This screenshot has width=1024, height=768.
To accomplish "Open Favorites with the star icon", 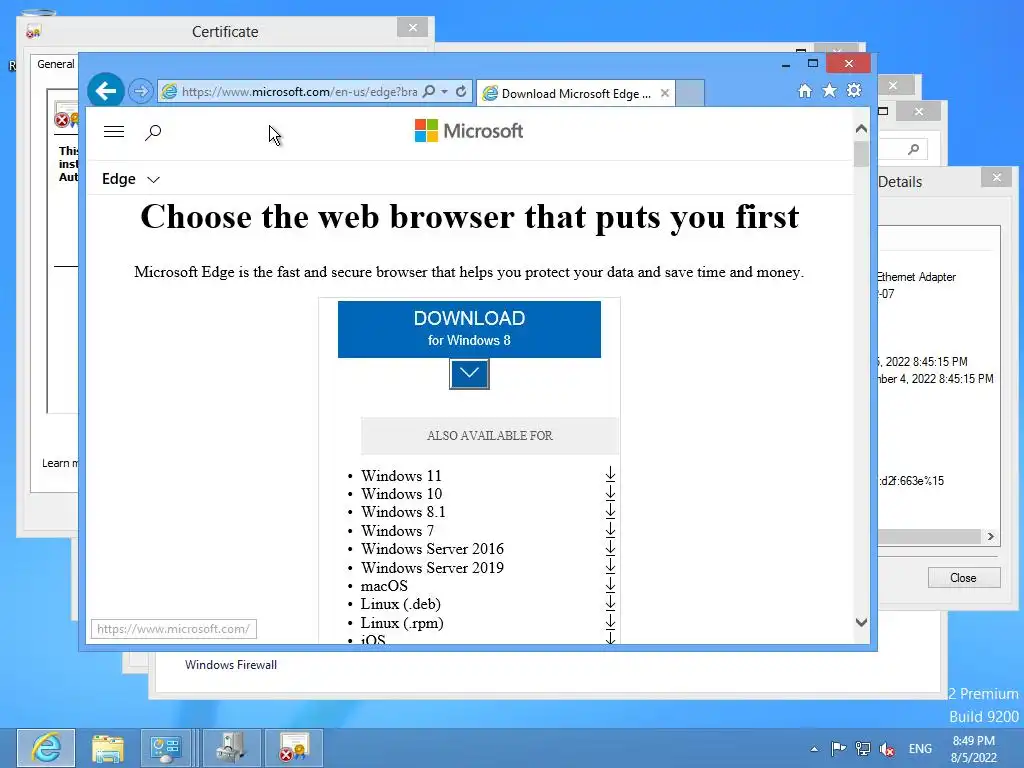I will (829, 90).
